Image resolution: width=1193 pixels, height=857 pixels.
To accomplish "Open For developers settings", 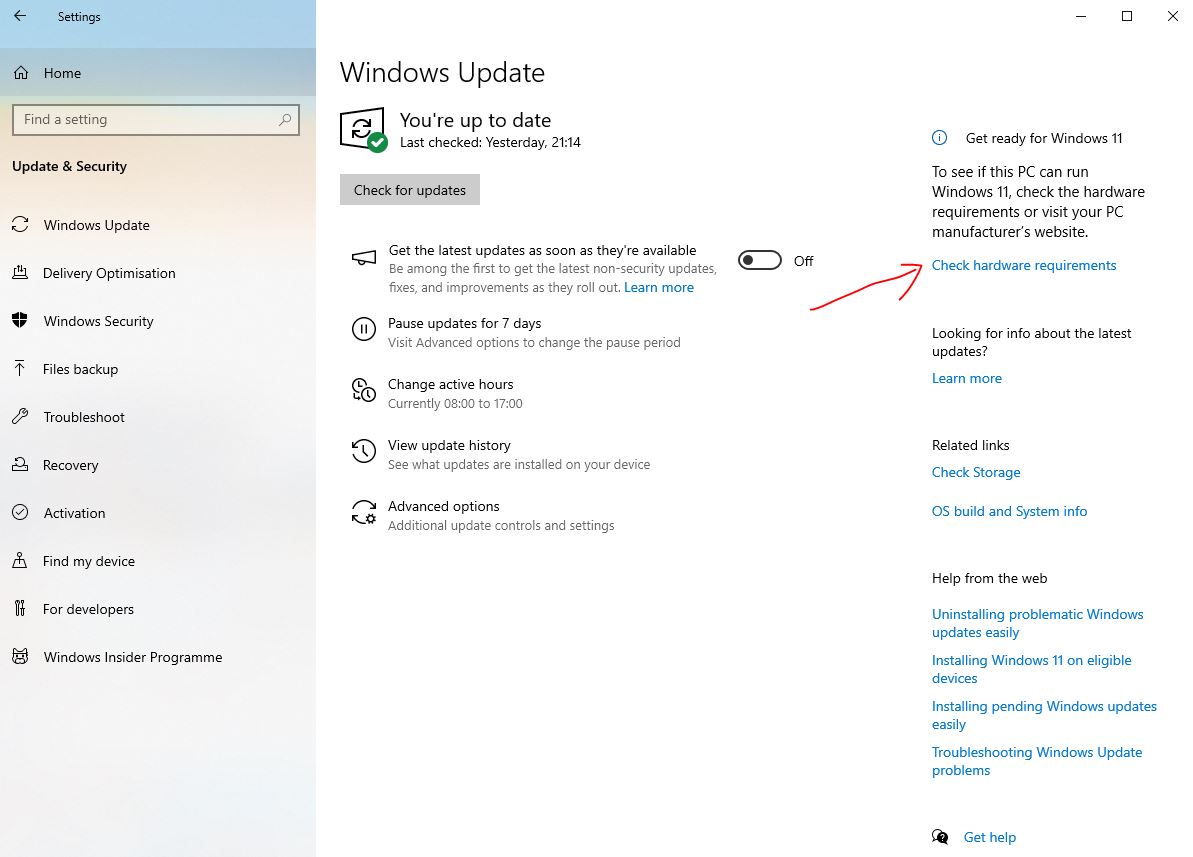I will point(157,608).
